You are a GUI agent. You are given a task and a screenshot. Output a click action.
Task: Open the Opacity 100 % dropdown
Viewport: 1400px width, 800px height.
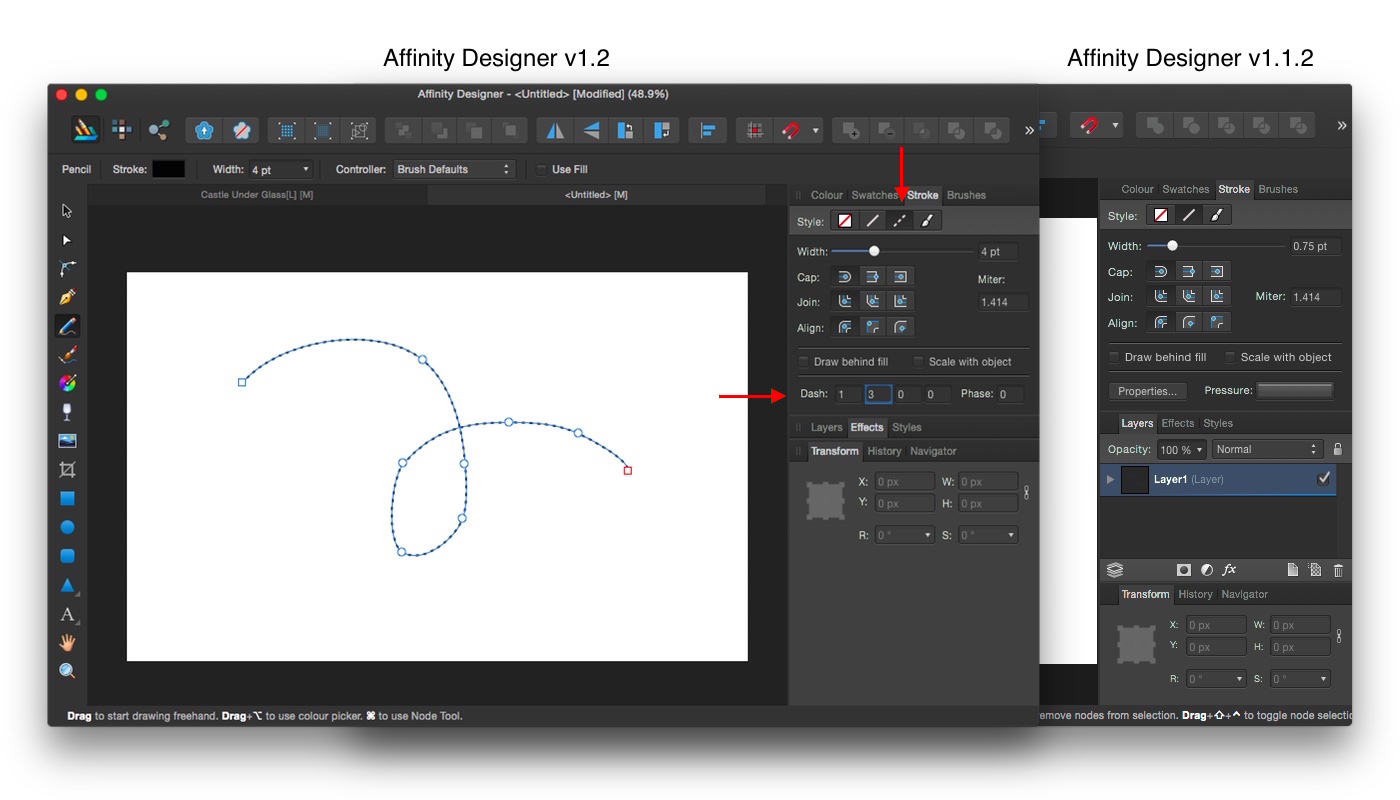pos(1181,450)
